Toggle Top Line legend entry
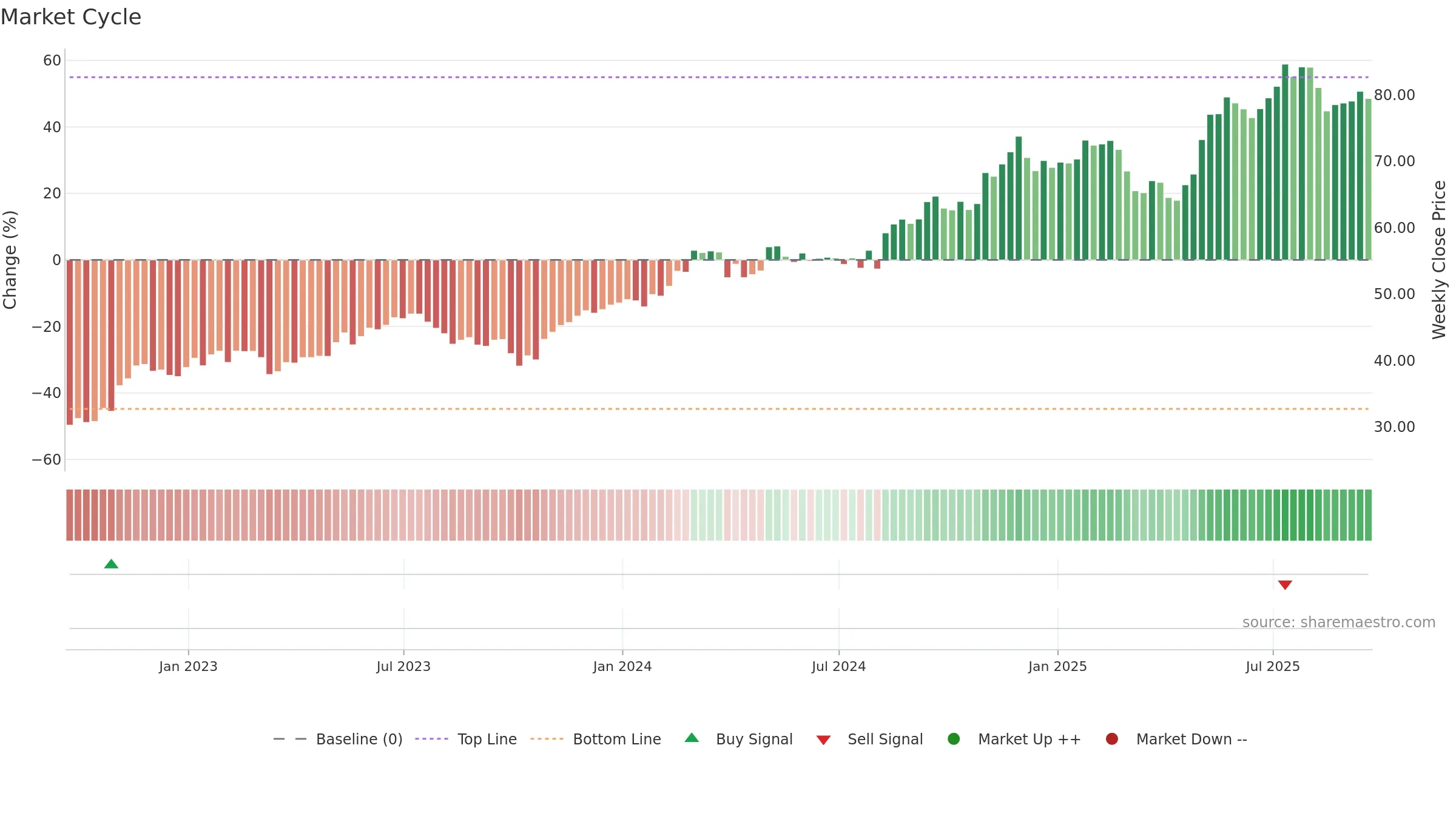1456x819 pixels. click(466, 739)
